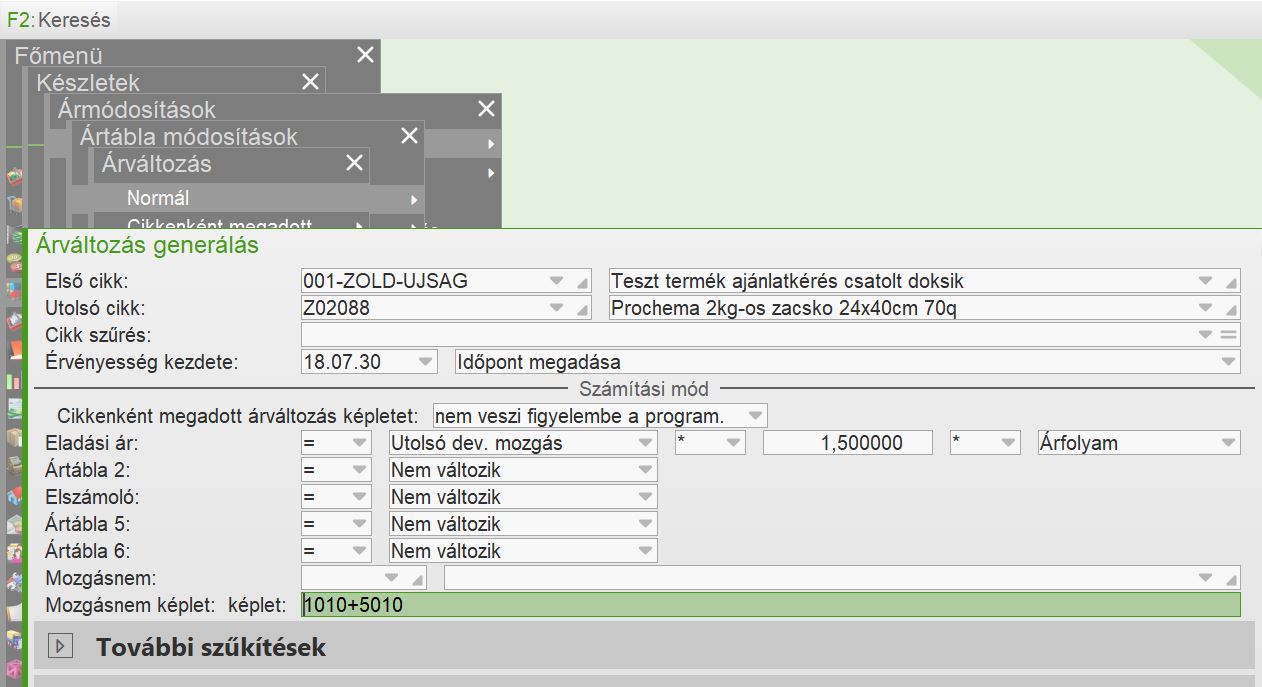Click the Főmenü menu title
The width and height of the screenshot is (1262, 687).
[58, 56]
